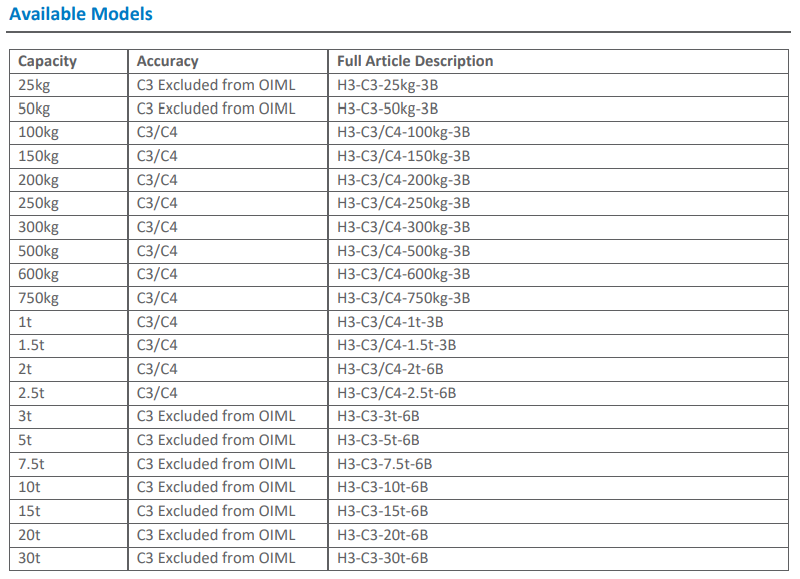Screen dimensions: 800x579
Task: Select article H3-C3/C4-1.5t-3B
Action: (396, 345)
